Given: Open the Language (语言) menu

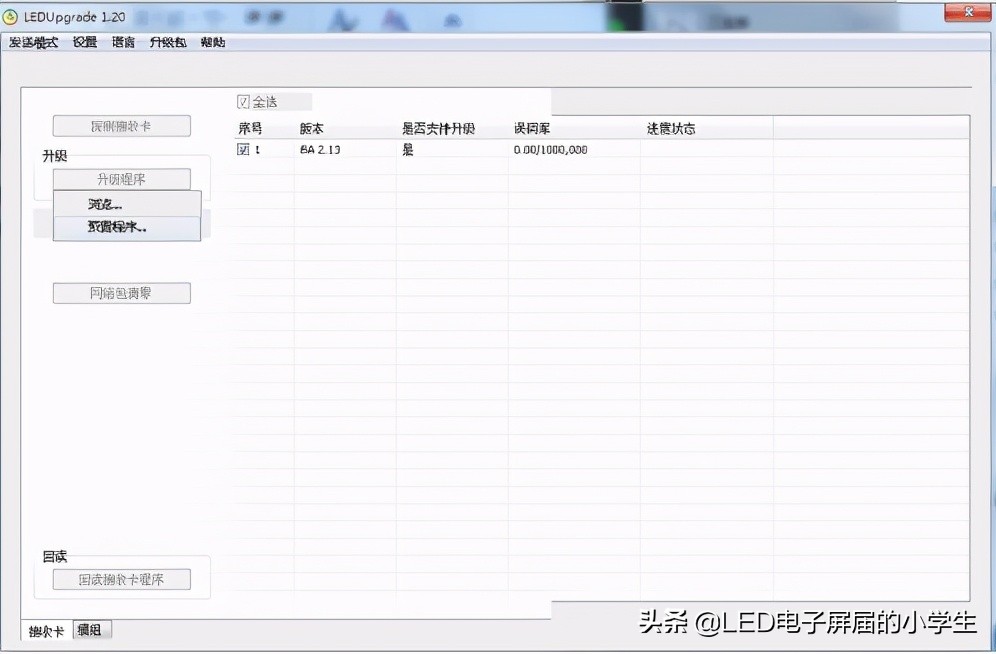Looking at the screenshot, I should (x=122, y=42).
